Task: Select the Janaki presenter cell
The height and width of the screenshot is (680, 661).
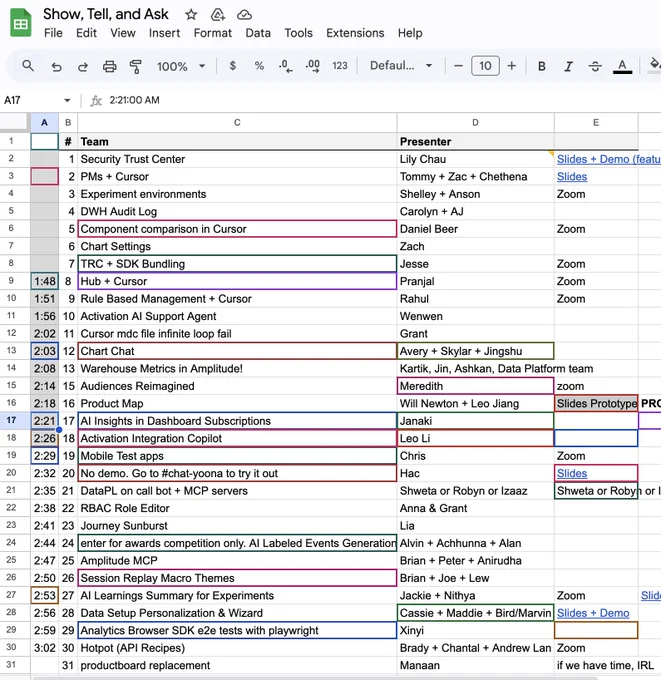Action: click(x=475, y=421)
